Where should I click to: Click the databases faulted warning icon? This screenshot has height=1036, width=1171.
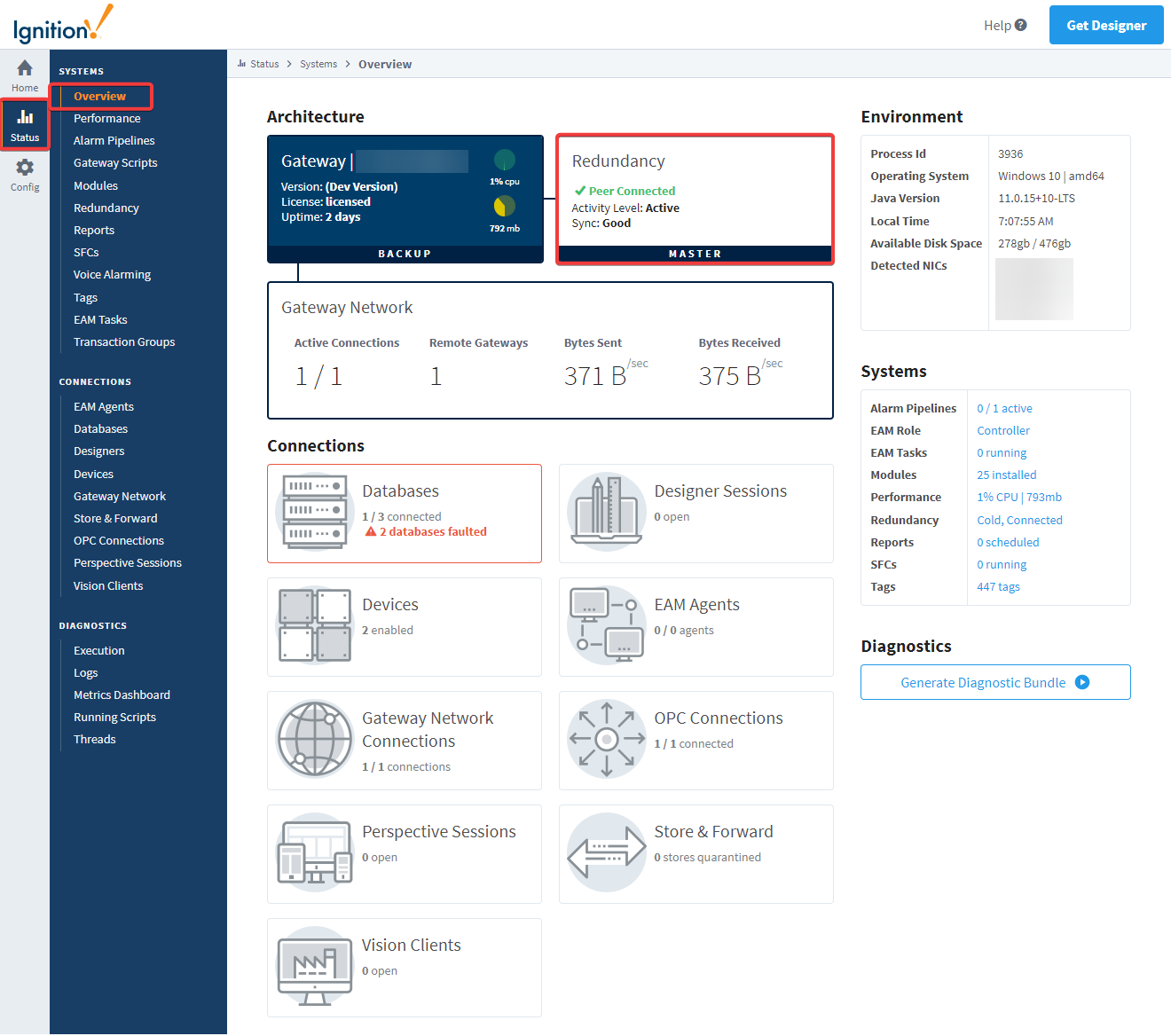point(371,531)
